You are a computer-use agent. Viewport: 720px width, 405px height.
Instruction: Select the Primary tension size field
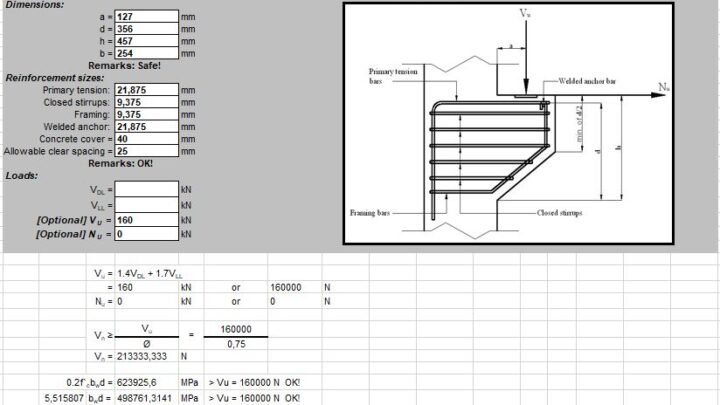(146, 90)
